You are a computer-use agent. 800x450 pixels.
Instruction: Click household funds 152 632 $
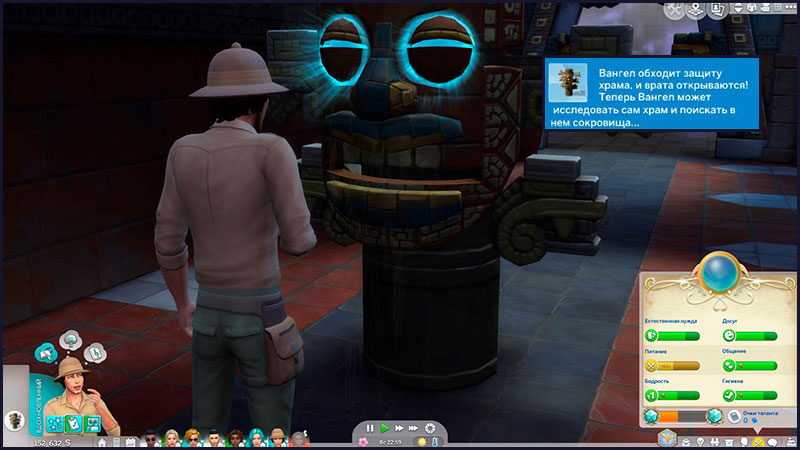pyautogui.click(x=52, y=443)
